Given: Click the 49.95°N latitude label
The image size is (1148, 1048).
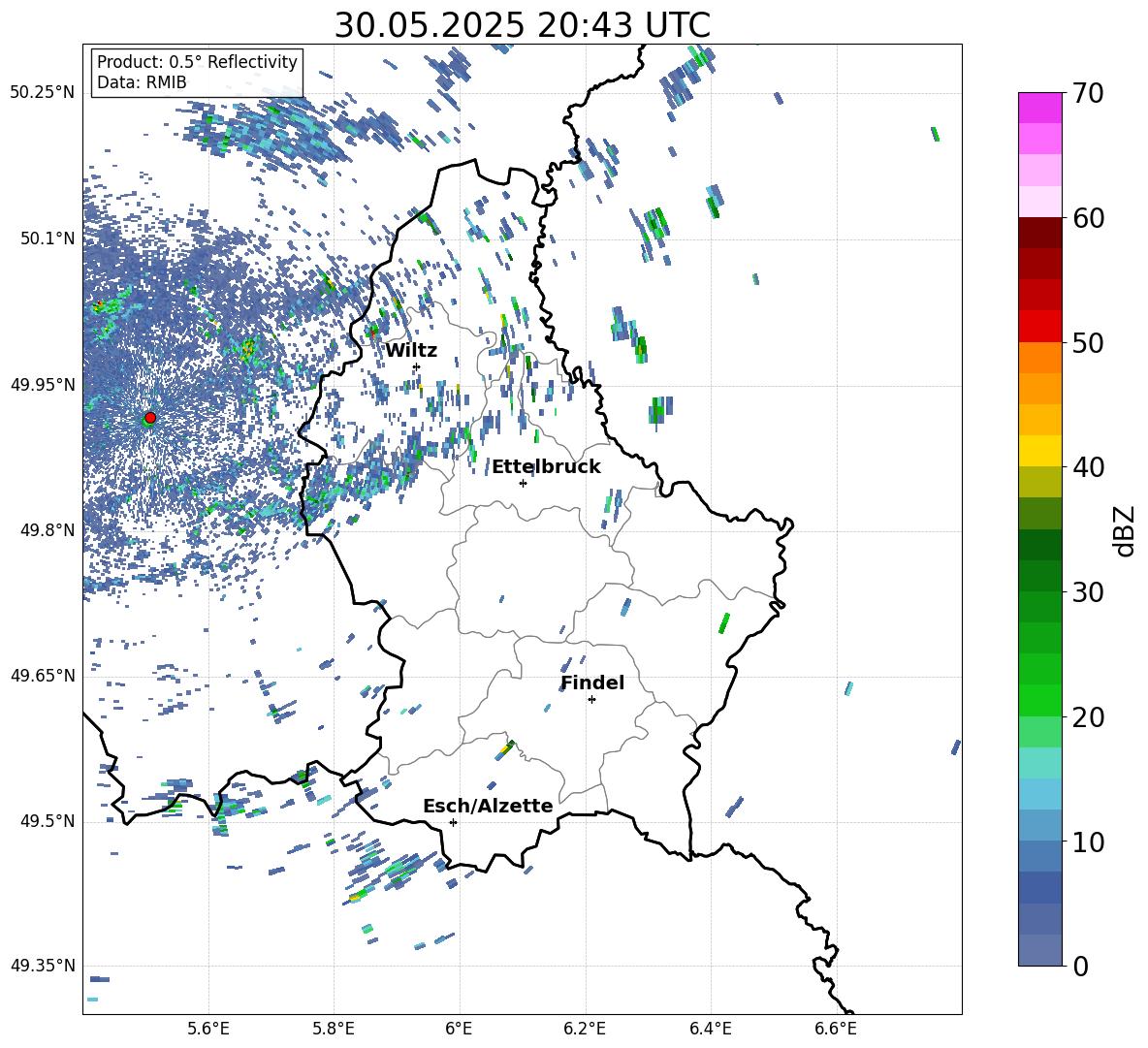Looking at the screenshot, I should pyautogui.click(x=43, y=384).
